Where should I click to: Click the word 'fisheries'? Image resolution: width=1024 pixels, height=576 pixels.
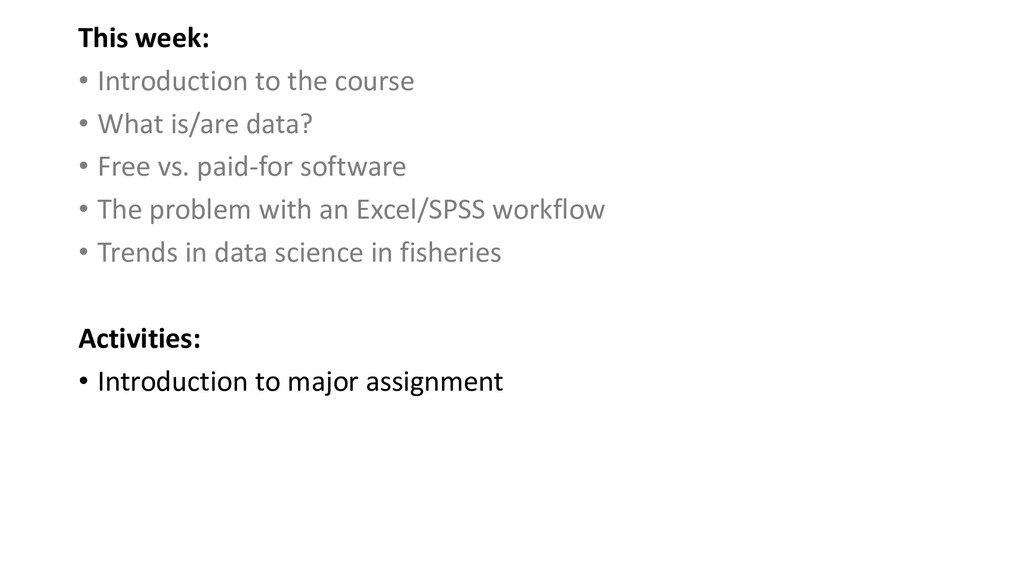[450, 253]
